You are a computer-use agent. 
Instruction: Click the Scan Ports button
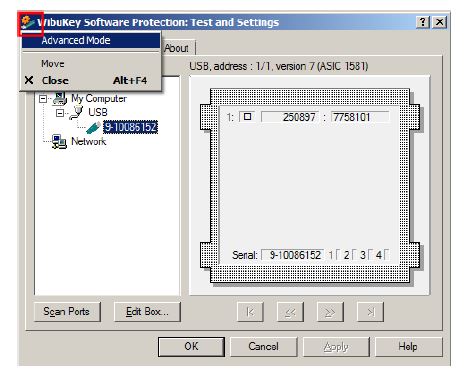(67, 312)
